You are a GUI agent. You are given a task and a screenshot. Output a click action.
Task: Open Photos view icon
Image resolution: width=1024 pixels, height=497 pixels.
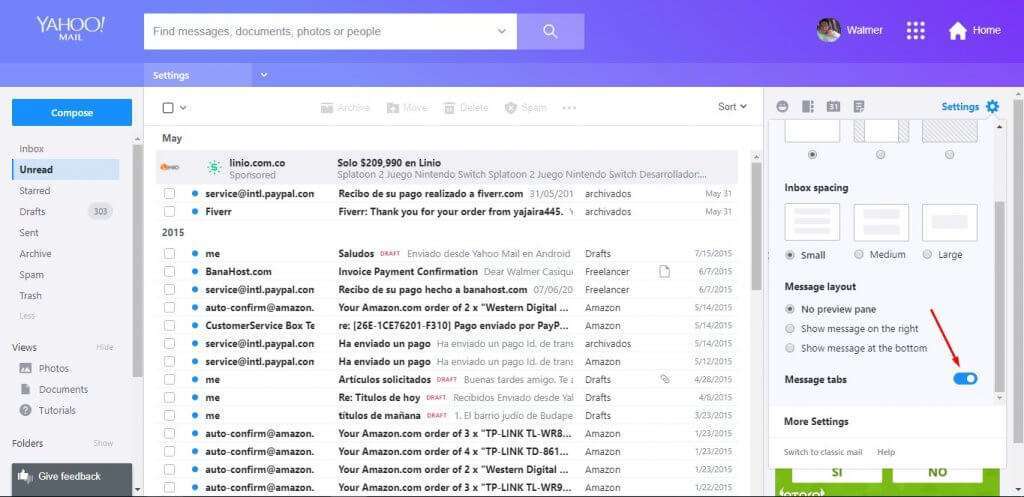point(25,368)
